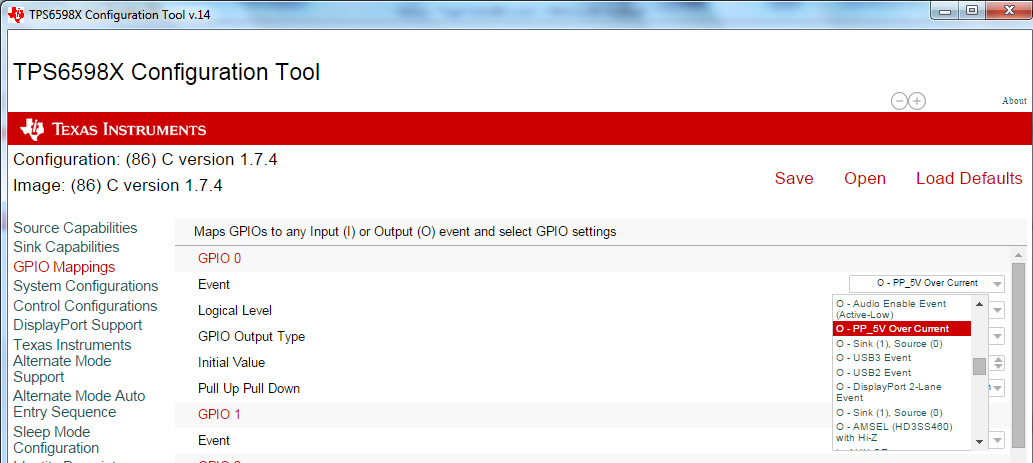Click the Logical Level label
The width and height of the screenshot is (1033, 463).
coord(235,310)
